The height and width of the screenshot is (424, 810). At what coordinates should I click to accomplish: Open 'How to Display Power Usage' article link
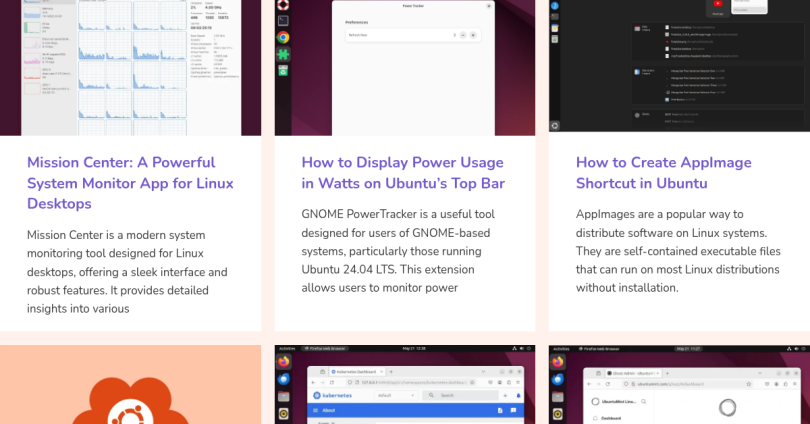(x=402, y=173)
